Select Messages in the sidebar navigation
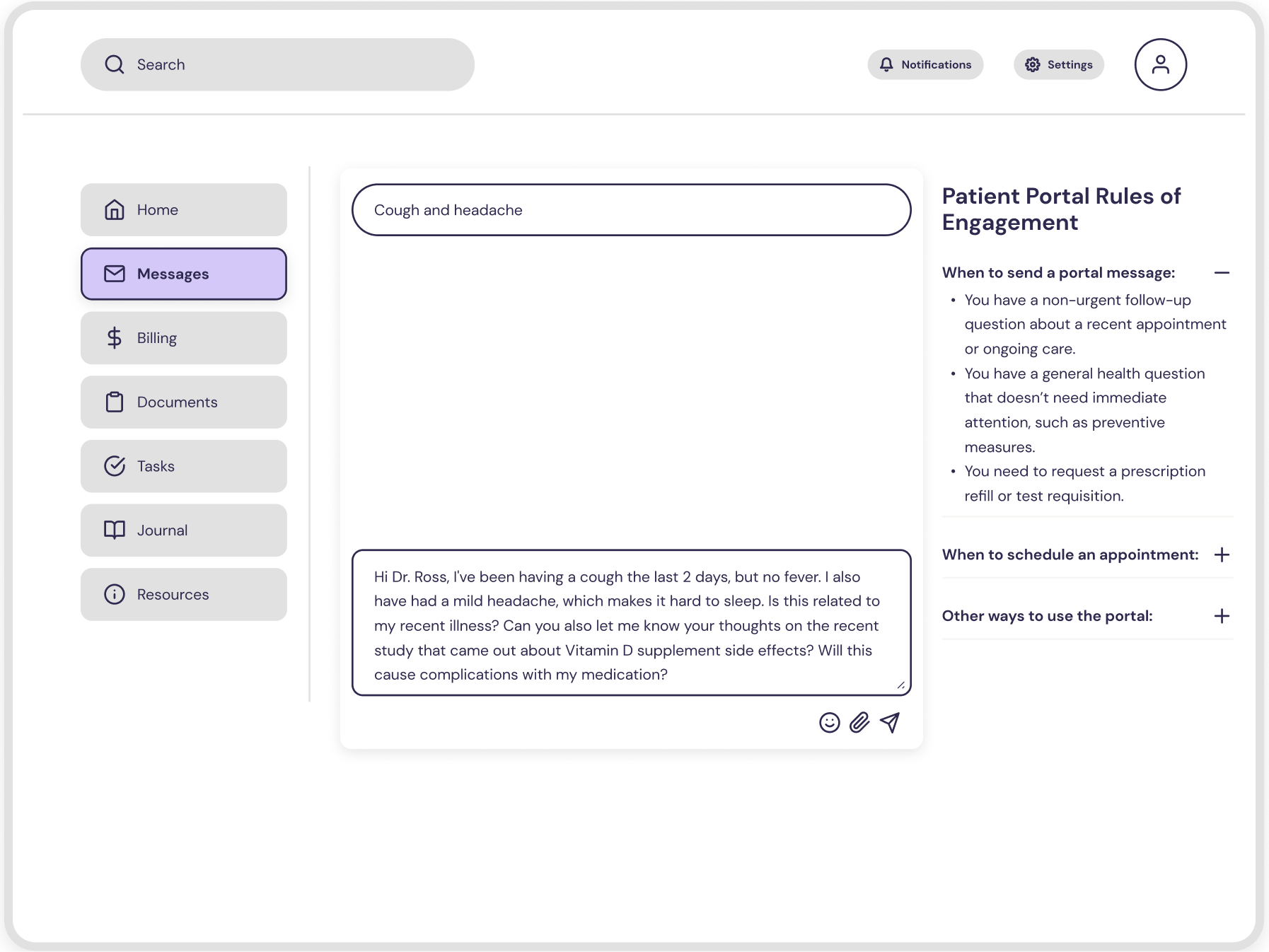 [184, 274]
